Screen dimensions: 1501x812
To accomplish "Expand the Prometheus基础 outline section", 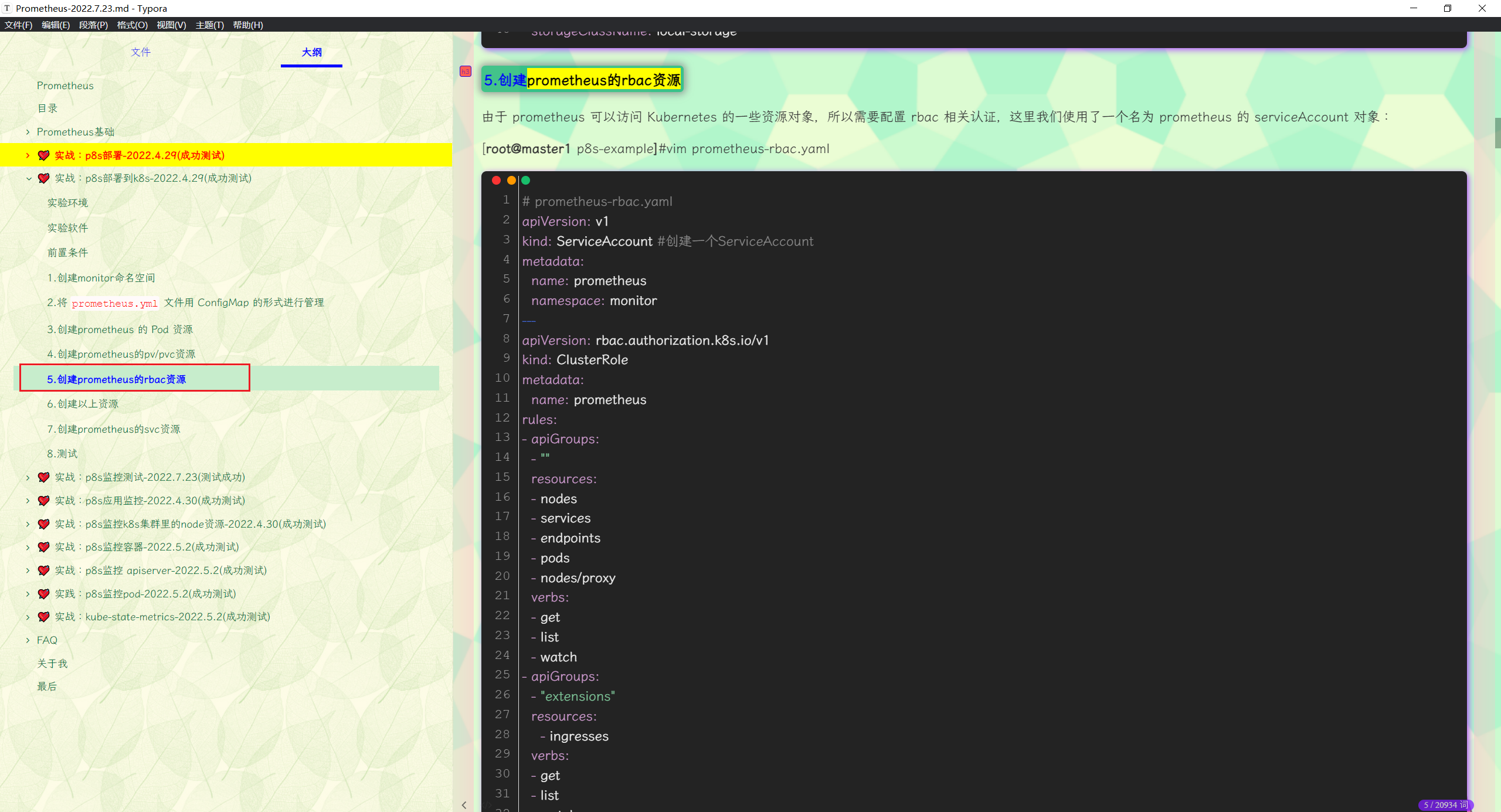I will (28, 132).
